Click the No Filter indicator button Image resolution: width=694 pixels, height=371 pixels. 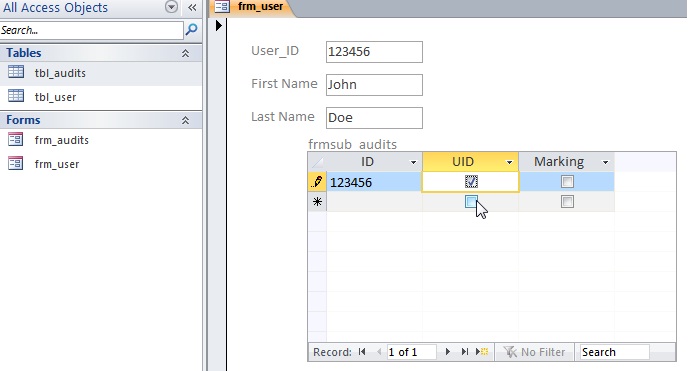[534, 352]
